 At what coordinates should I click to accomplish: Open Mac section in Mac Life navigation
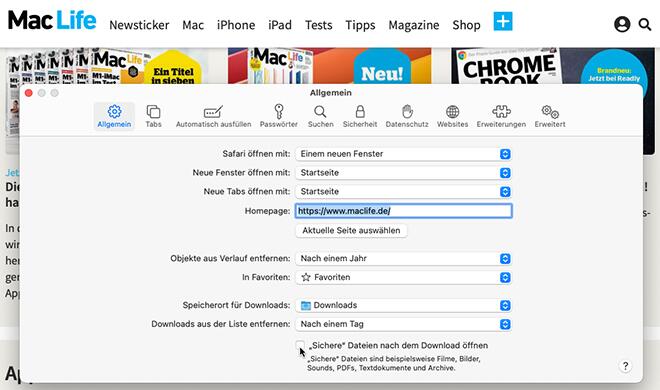tap(193, 25)
